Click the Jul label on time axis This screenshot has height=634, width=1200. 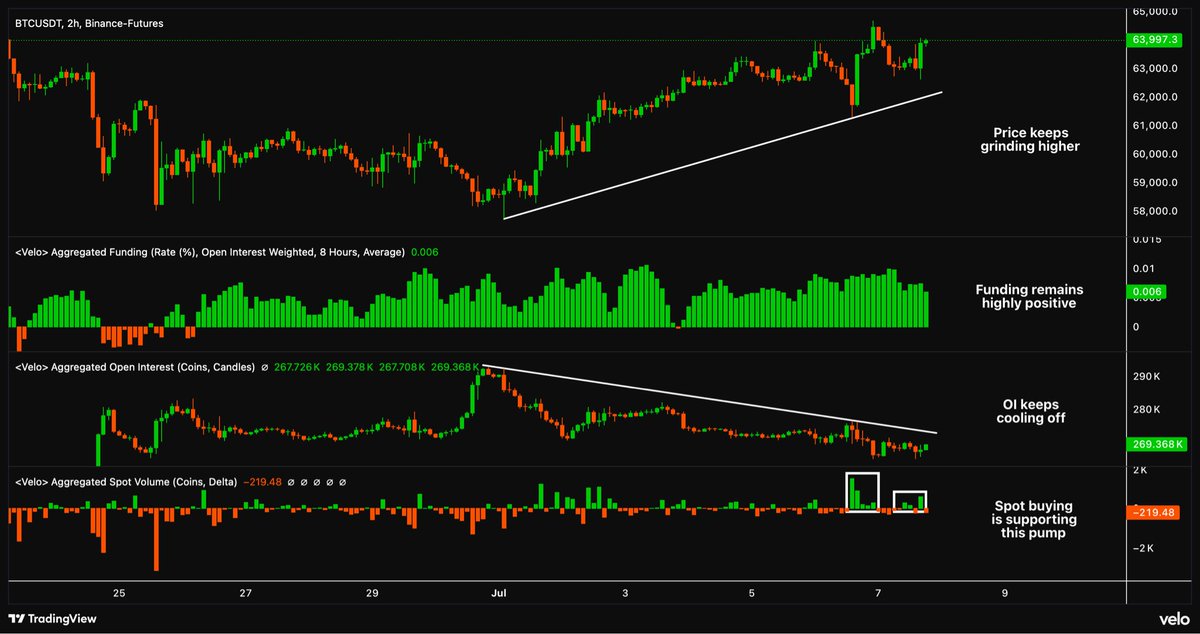(x=498, y=593)
